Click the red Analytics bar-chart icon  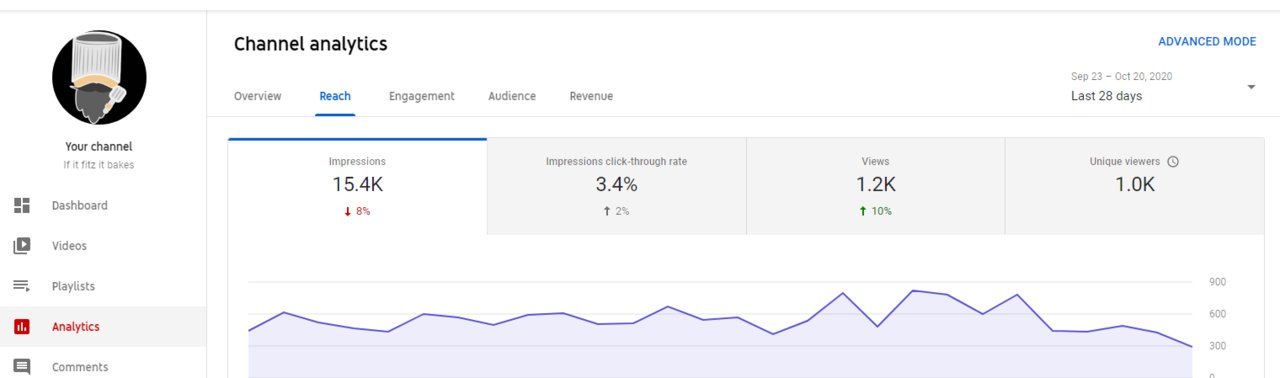click(22, 327)
